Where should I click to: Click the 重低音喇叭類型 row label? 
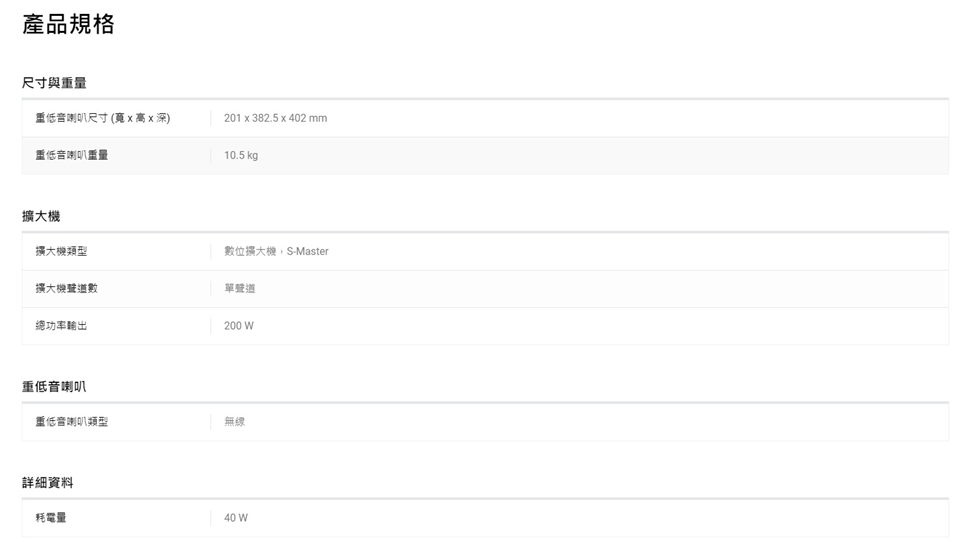72,422
